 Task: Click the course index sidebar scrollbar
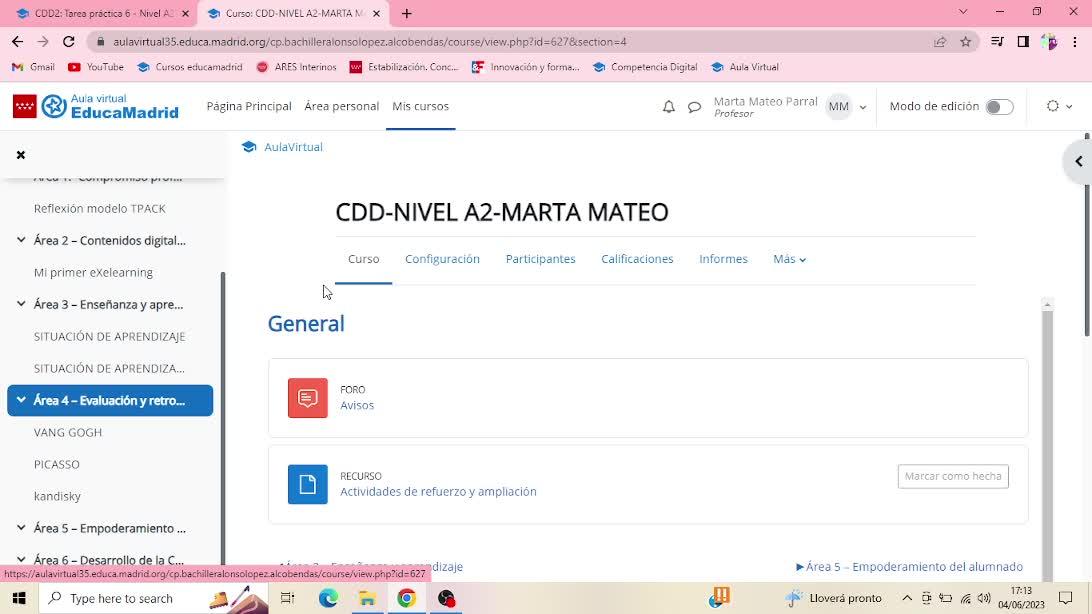(223, 418)
